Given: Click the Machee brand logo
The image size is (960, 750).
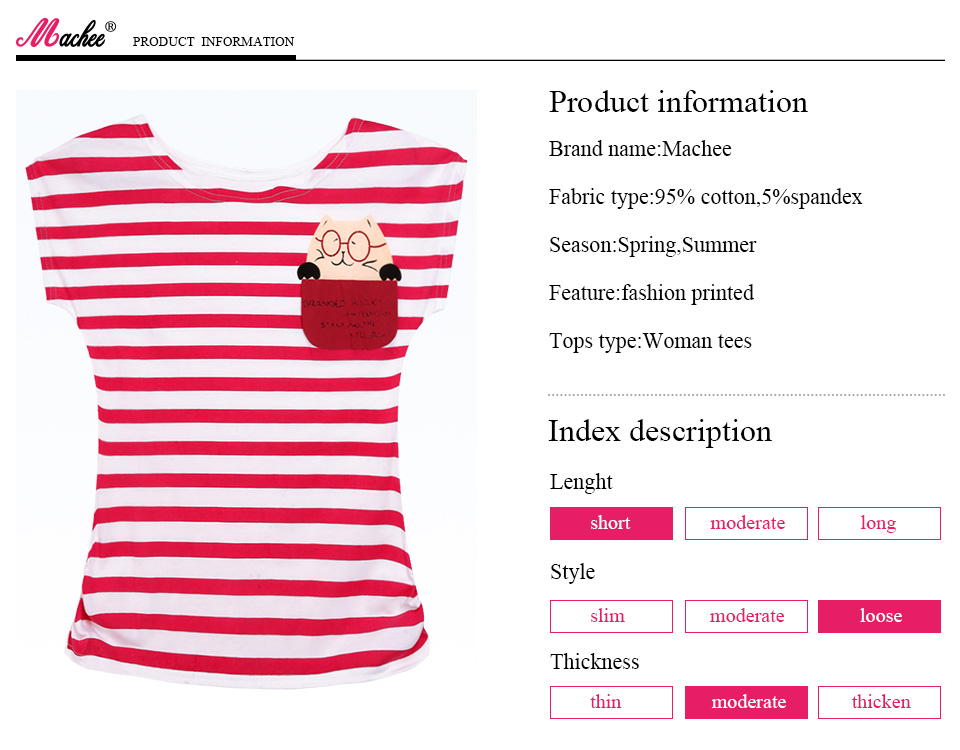Looking at the screenshot, I should [62, 35].
